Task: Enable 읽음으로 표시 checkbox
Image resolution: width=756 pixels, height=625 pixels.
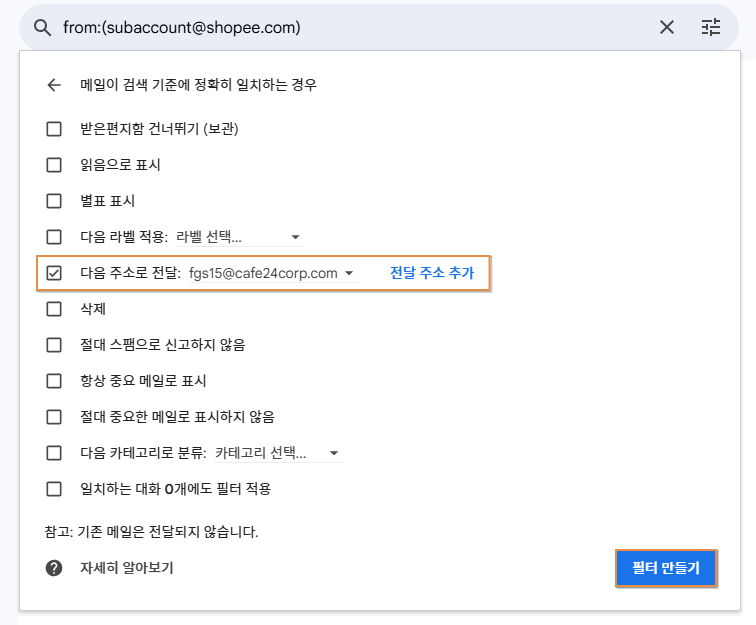Action: (x=54, y=164)
